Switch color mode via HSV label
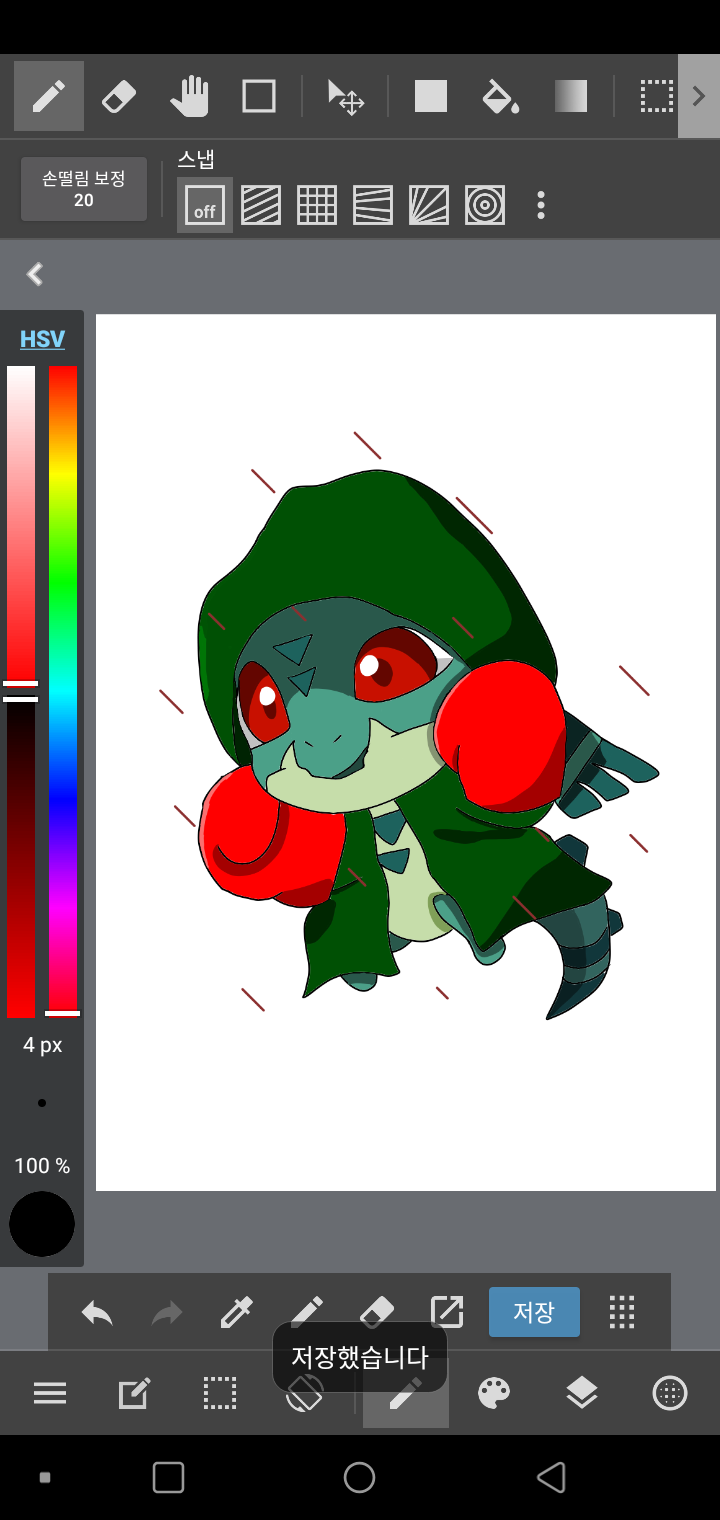 coord(42,339)
